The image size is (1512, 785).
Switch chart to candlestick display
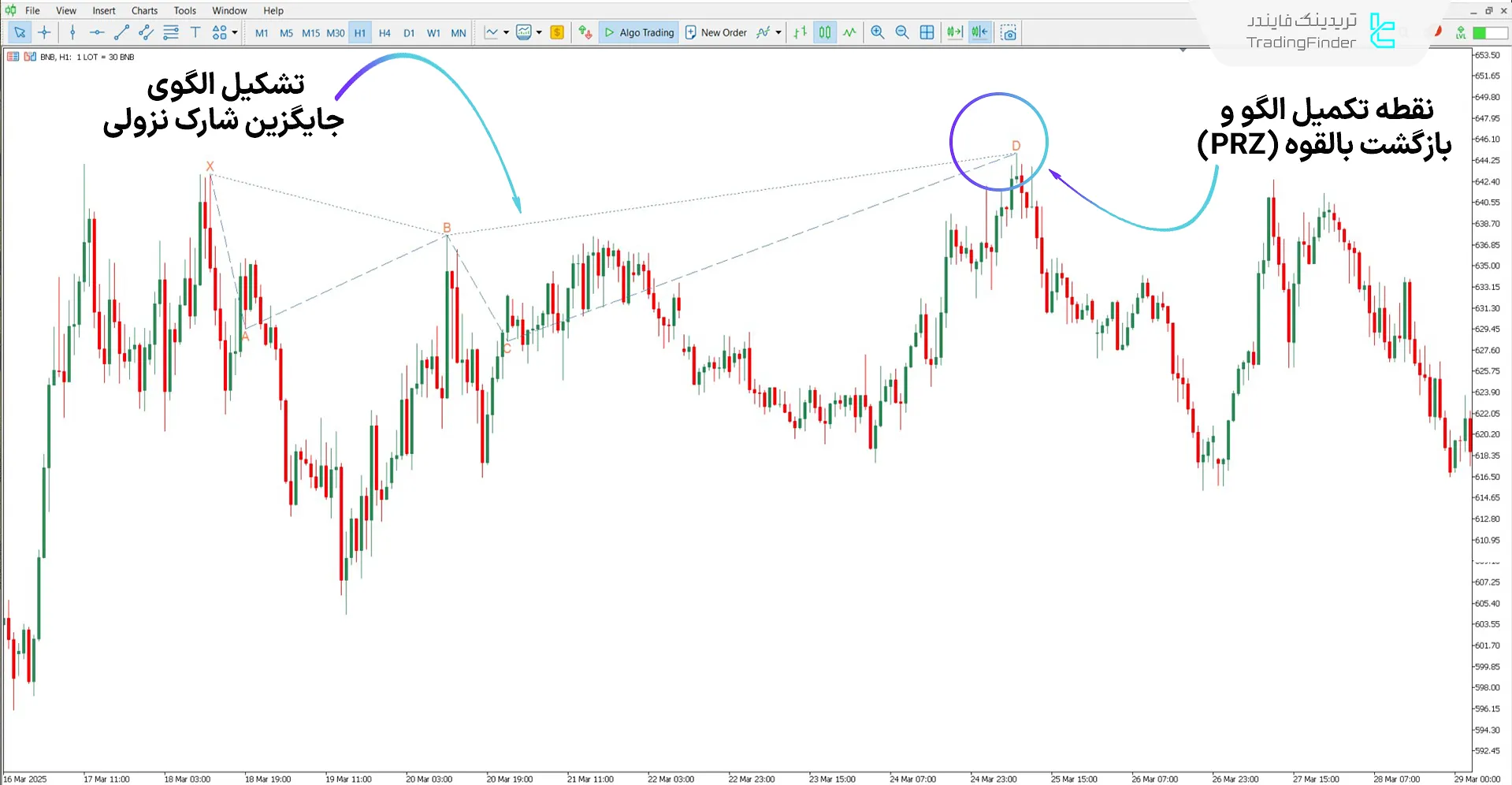tap(824, 32)
